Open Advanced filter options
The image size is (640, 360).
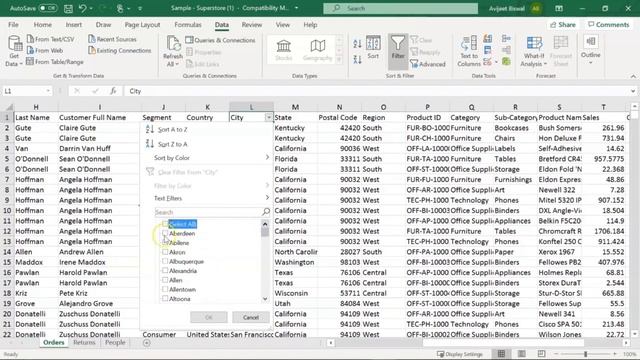click(x=428, y=64)
